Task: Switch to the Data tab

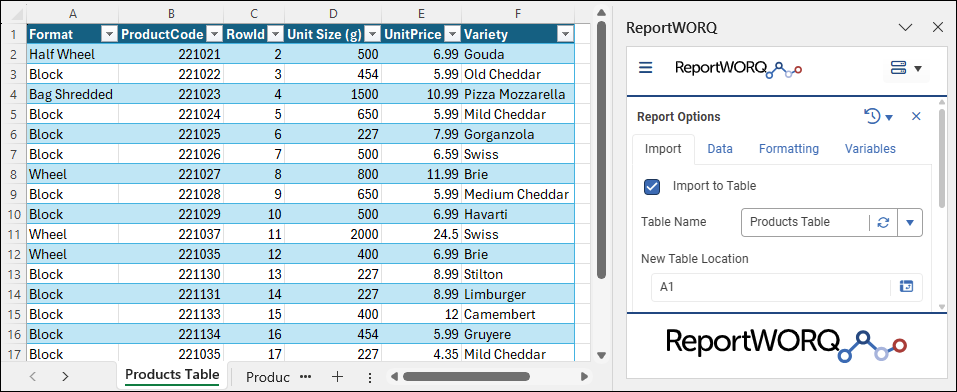Action: pyautogui.click(x=720, y=149)
